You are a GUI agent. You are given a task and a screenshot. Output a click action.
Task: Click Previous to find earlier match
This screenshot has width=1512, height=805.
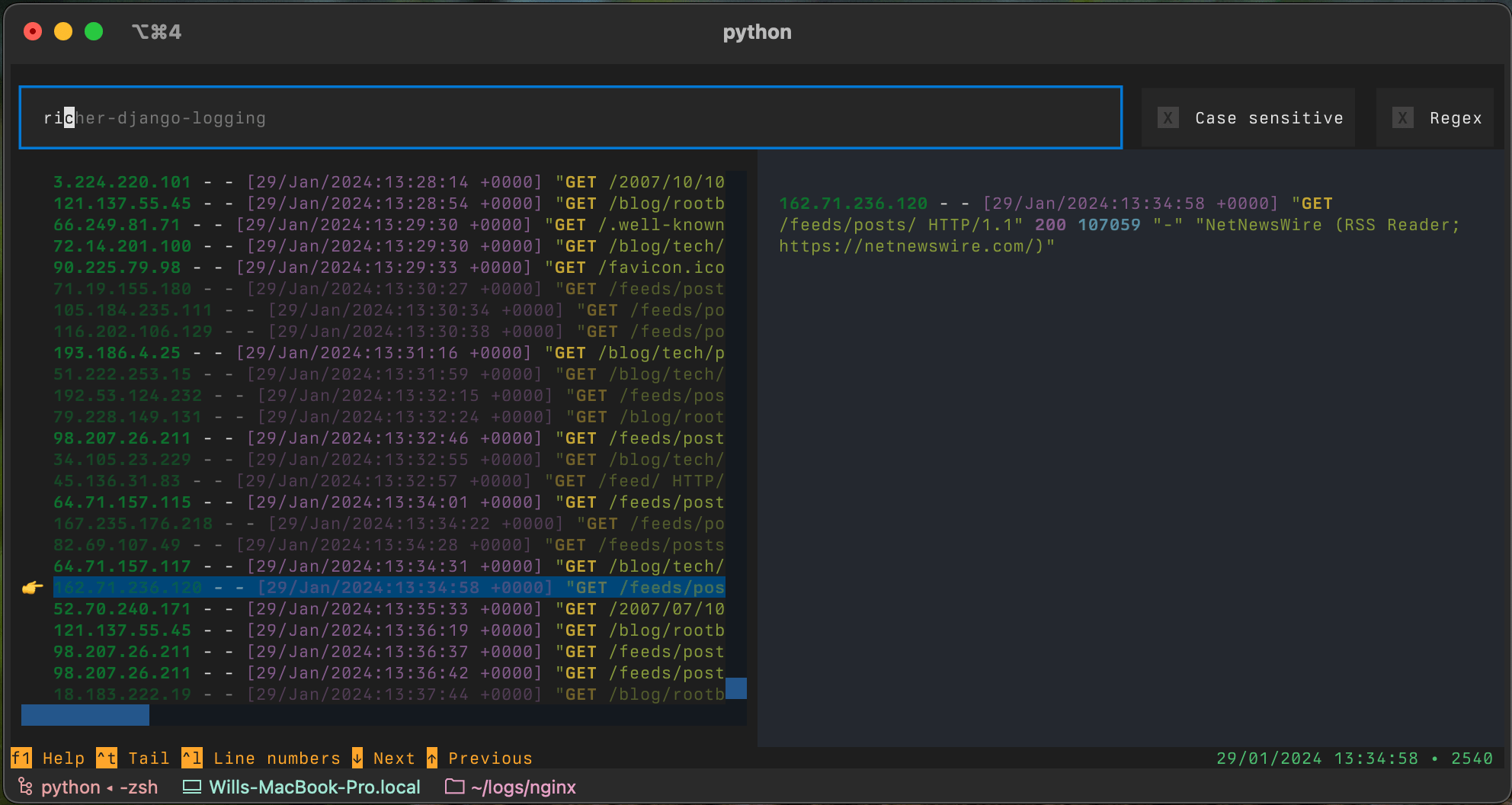490,758
